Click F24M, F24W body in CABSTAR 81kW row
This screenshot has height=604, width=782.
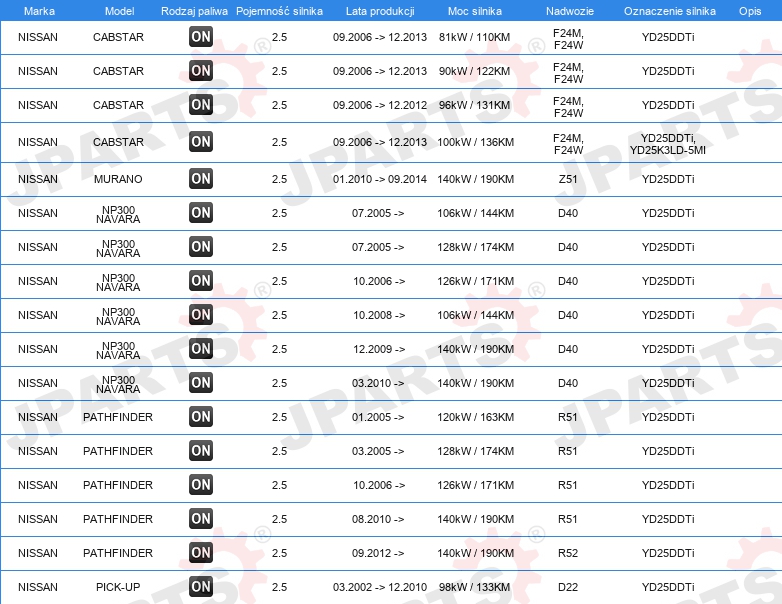click(568, 39)
